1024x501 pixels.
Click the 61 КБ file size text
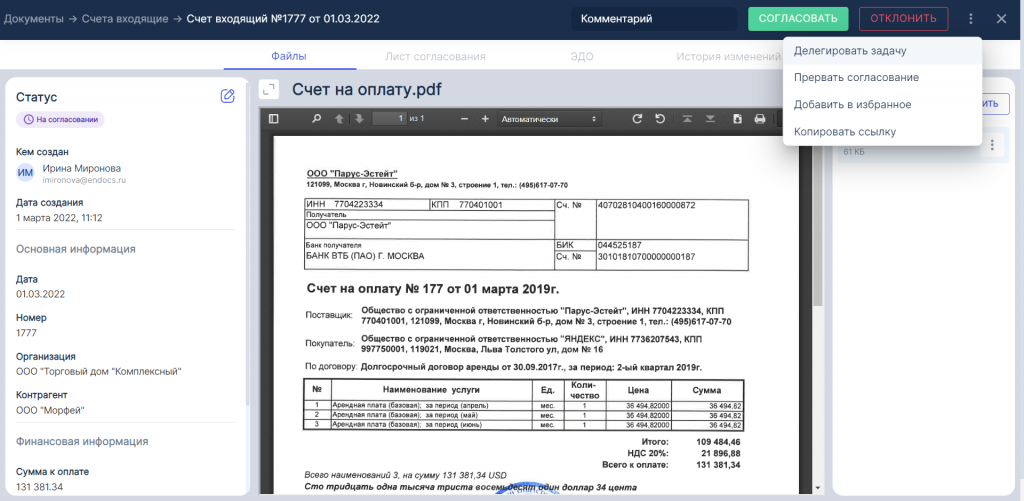pyautogui.click(x=854, y=152)
